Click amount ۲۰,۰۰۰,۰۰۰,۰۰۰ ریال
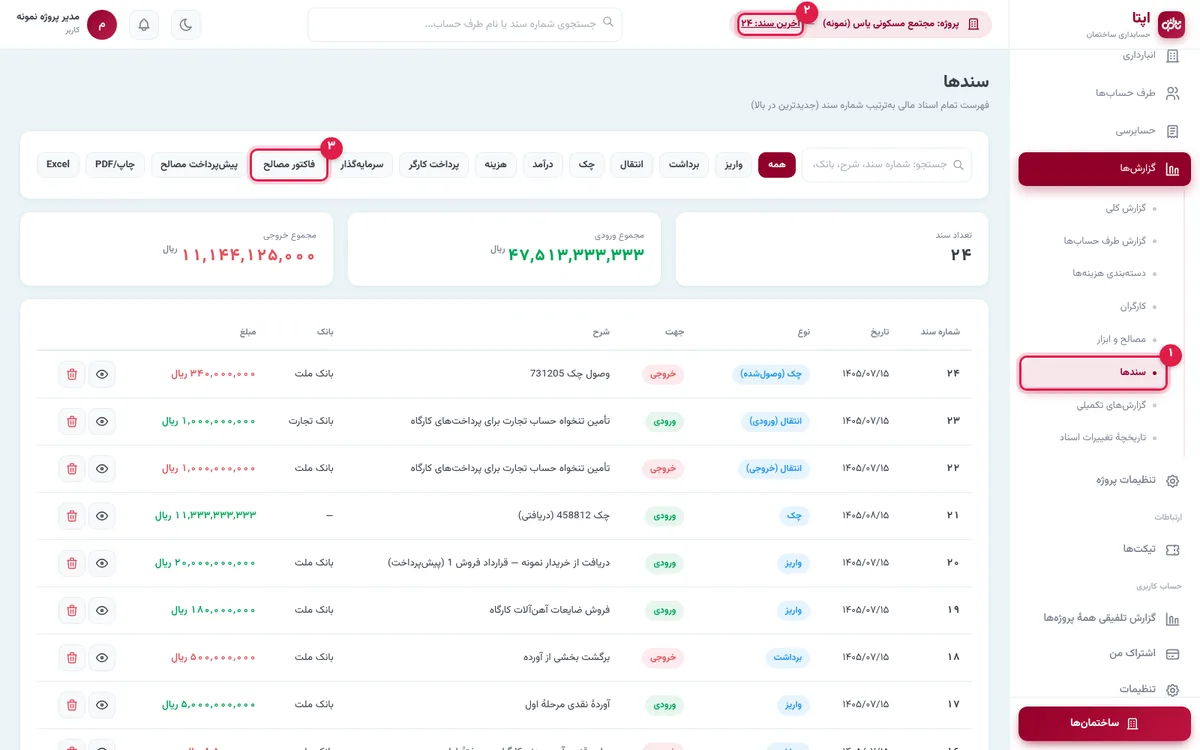This screenshot has width=1200, height=750. [x=206, y=562]
